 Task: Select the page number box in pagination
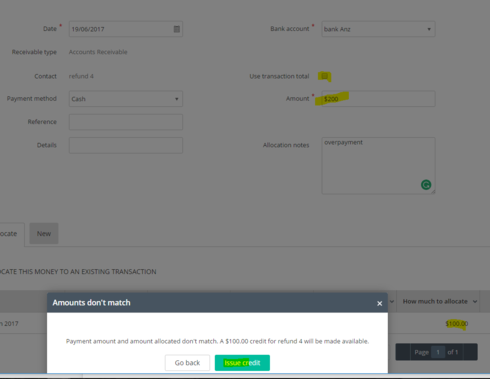438,352
